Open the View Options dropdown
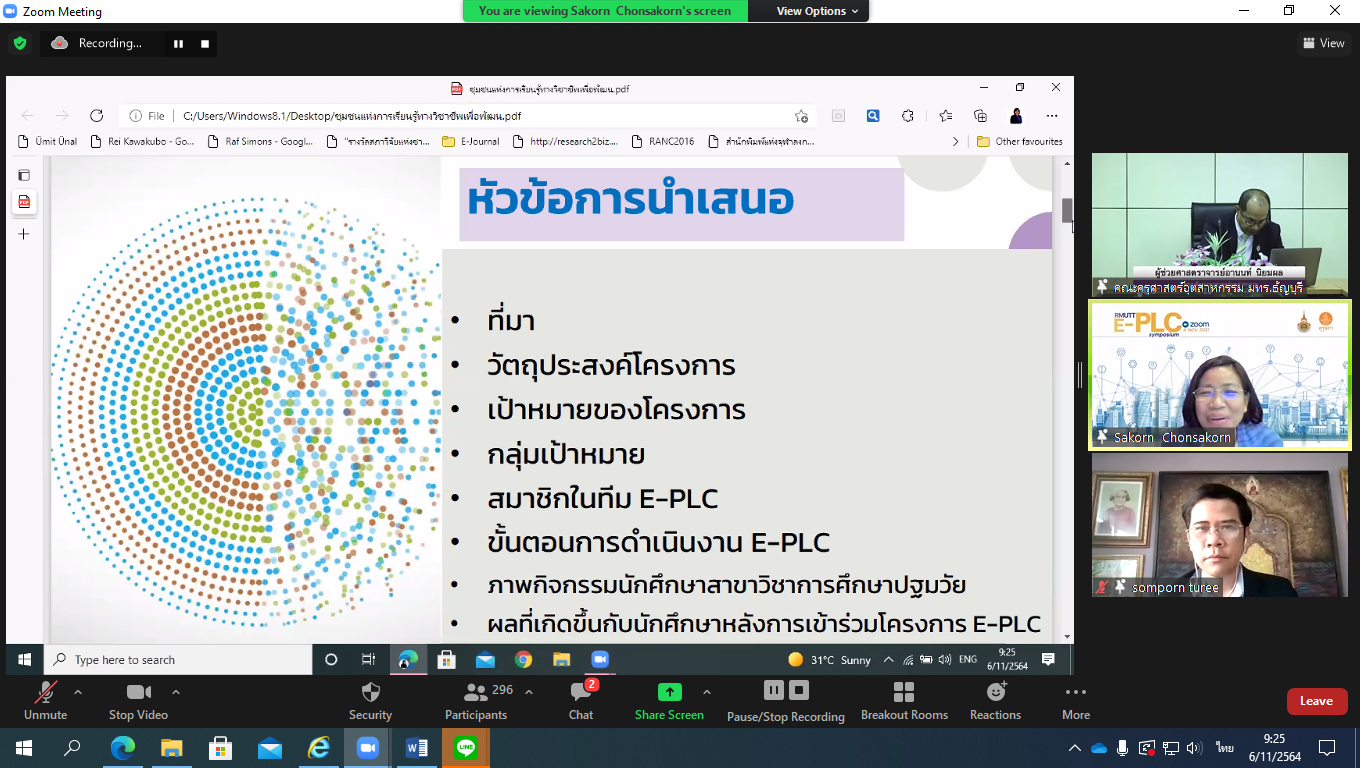The height and width of the screenshot is (768, 1360). point(818,11)
